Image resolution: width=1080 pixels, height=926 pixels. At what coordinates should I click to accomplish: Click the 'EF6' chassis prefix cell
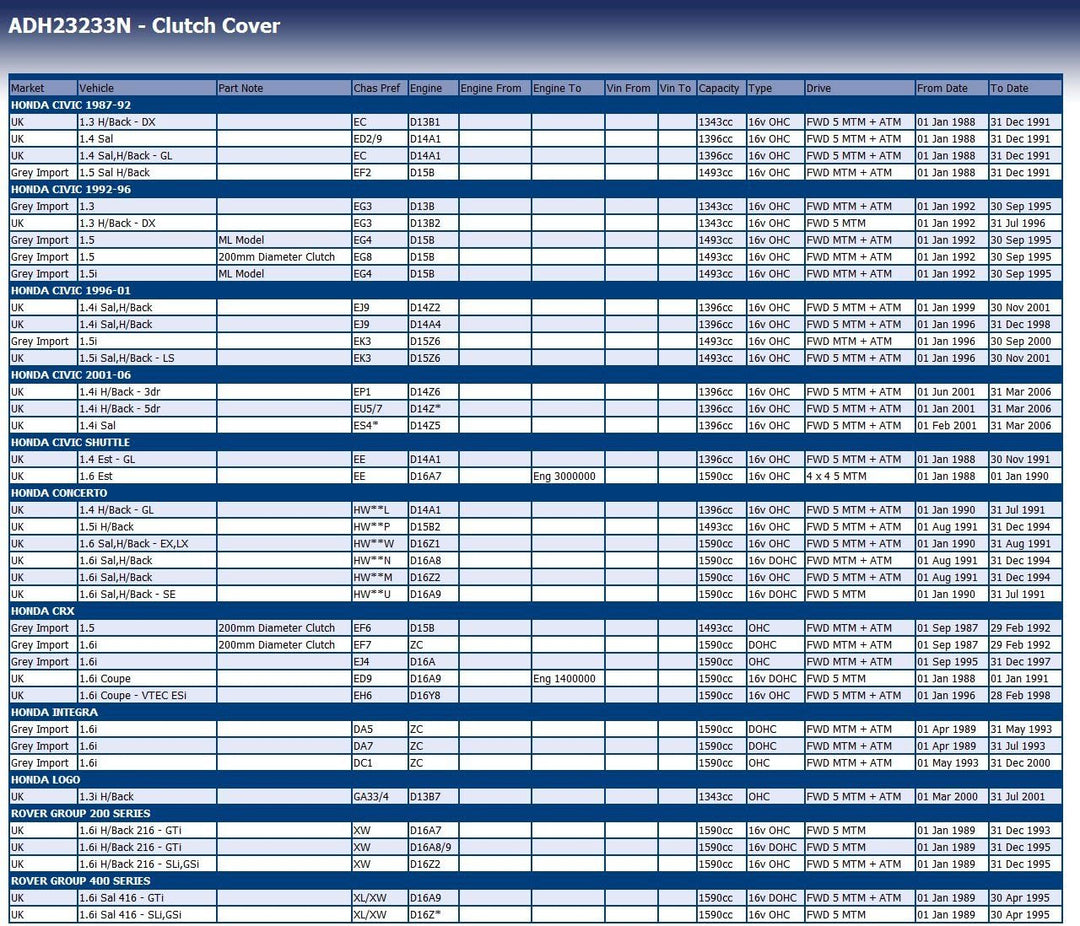pyautogui.click(x=380, y=628)
